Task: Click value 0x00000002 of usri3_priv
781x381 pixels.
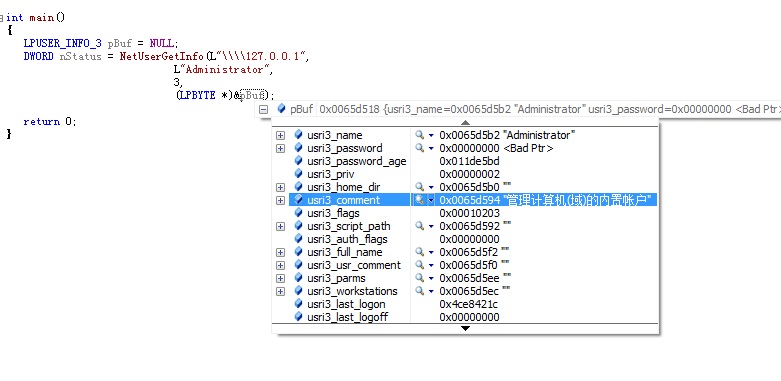Action: [469, 174]
